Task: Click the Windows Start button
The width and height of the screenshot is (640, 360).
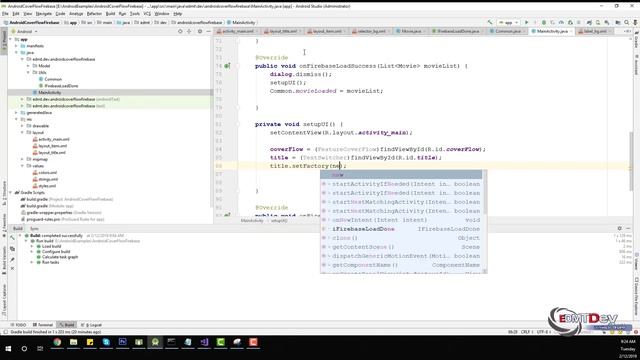Action: click(x=8, y=349)
